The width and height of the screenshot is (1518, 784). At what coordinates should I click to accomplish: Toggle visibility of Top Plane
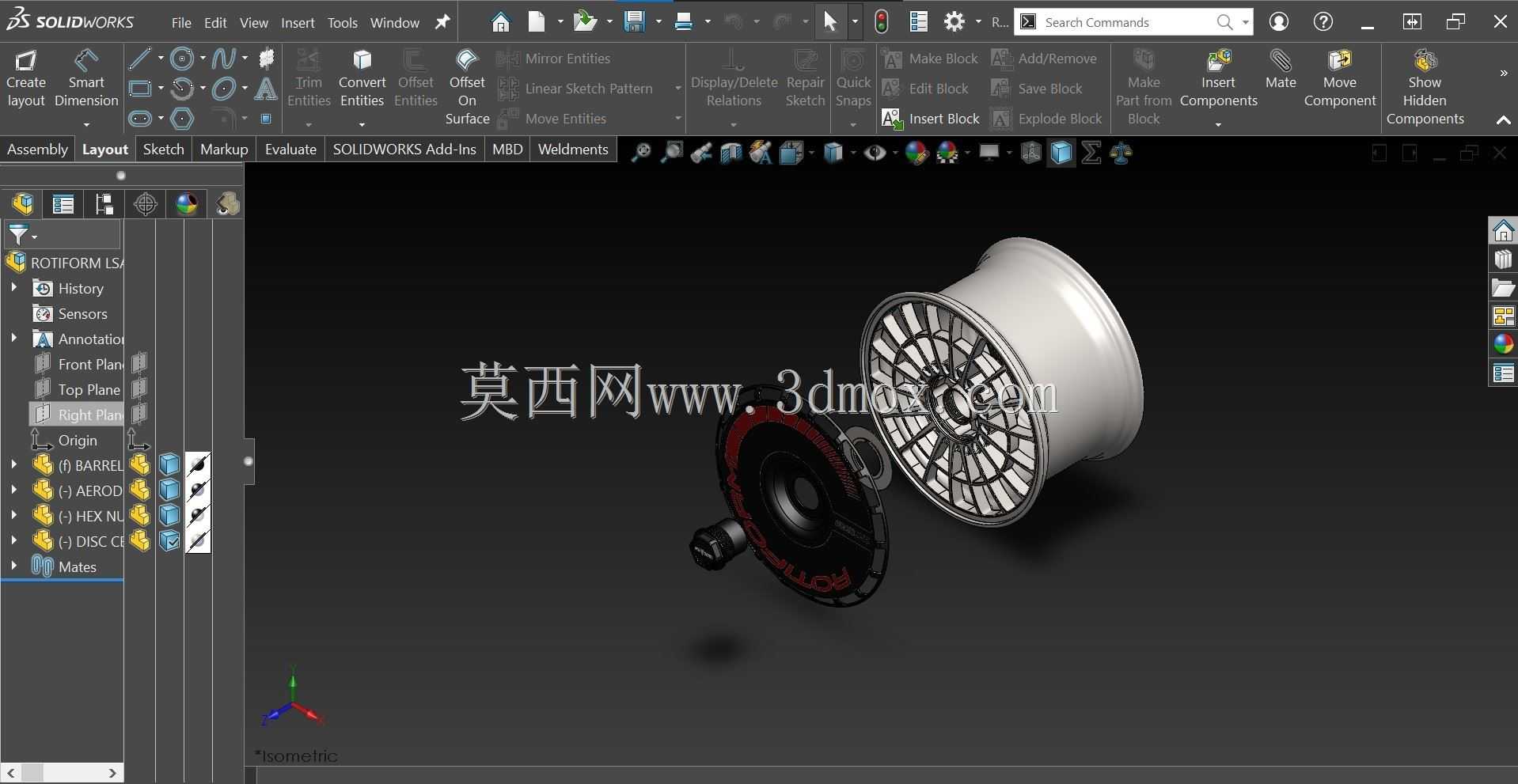139,389
